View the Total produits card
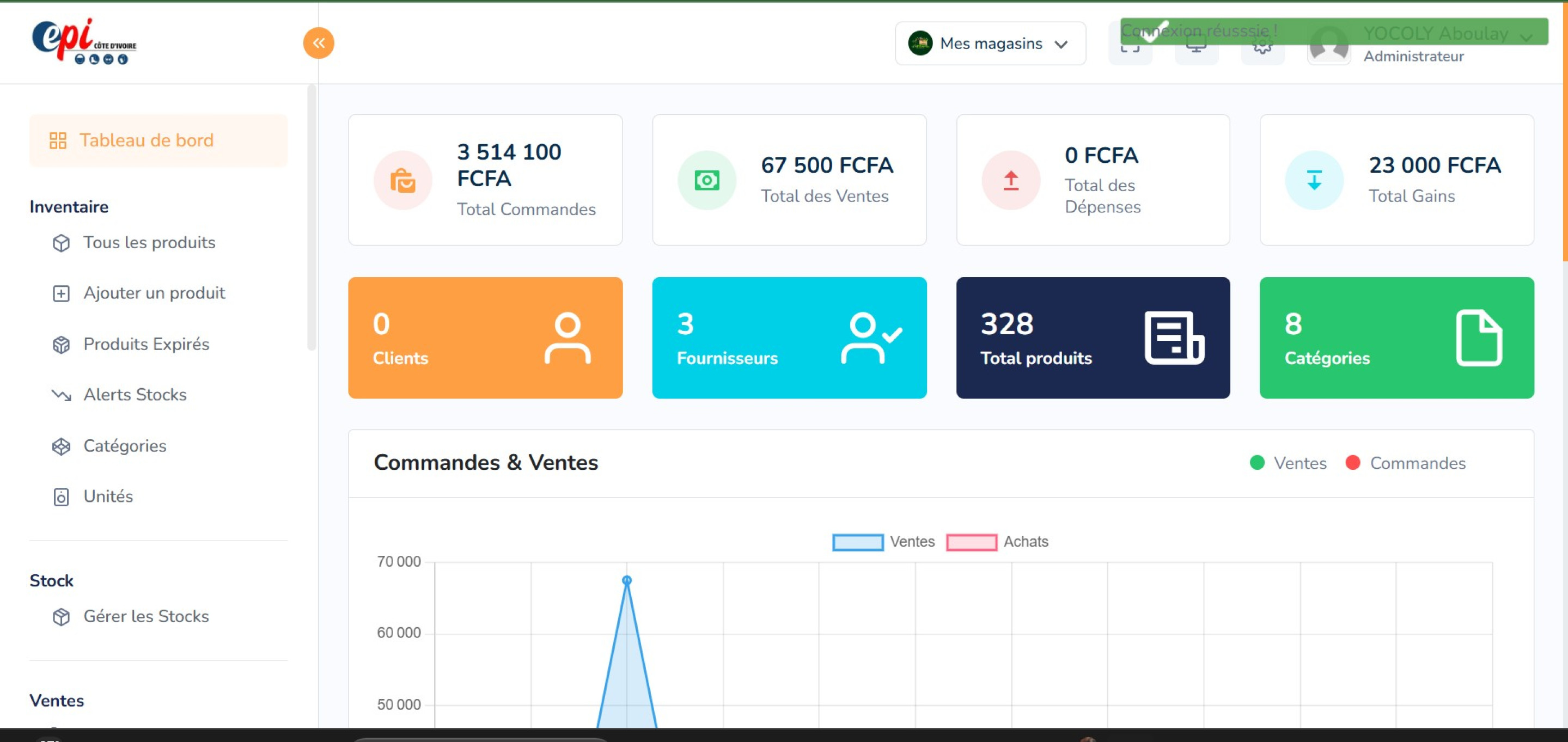The image size is (1568, 742). (x=1093, y=338)
